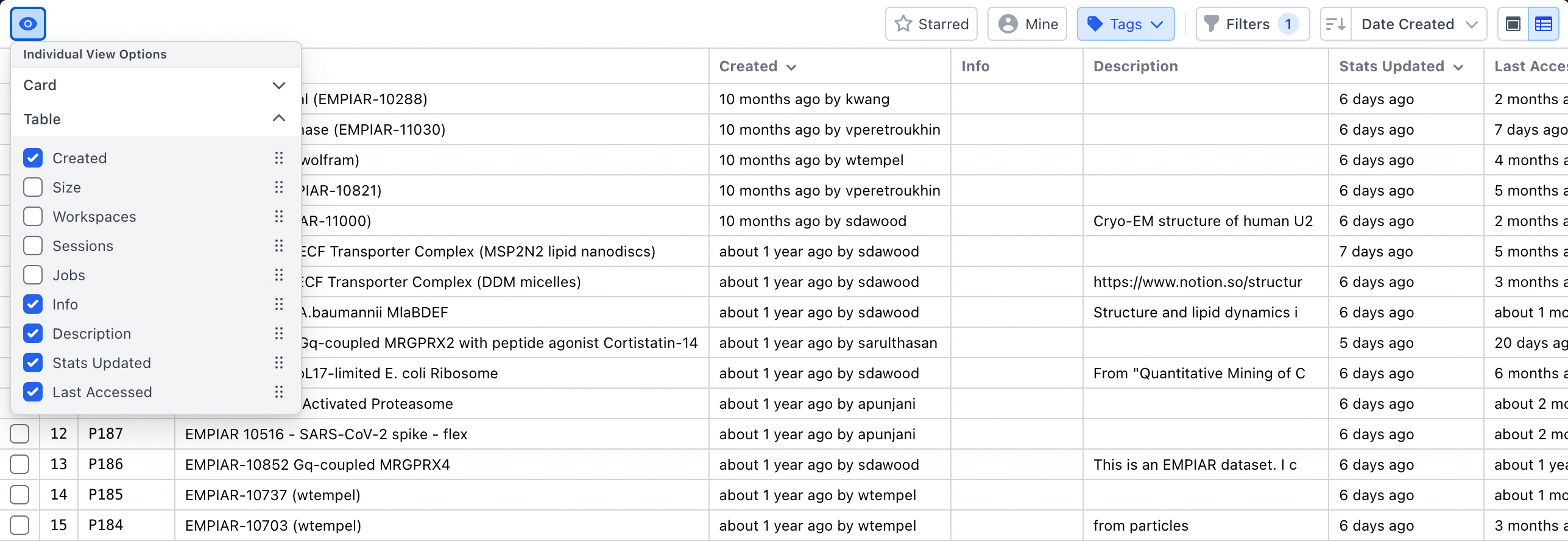Open the Filters panel button
Viewport: 1568px width, 541px height.
[x=1252, y=24]
